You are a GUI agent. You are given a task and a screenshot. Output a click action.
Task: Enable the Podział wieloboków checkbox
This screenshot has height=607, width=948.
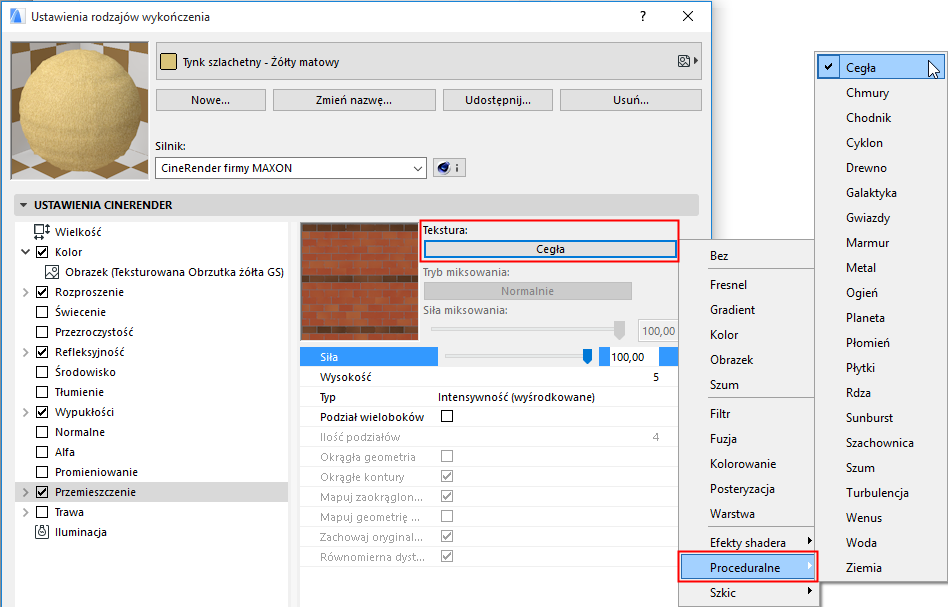point(447,417)
